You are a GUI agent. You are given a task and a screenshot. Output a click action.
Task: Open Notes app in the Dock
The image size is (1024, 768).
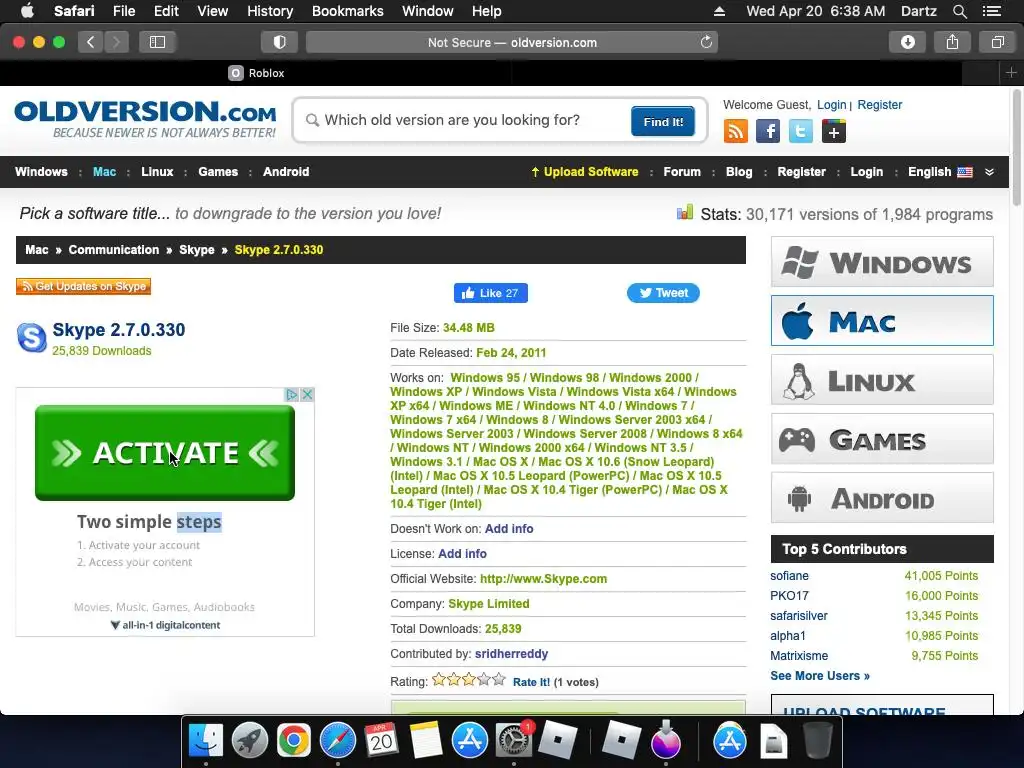[426, 741]
